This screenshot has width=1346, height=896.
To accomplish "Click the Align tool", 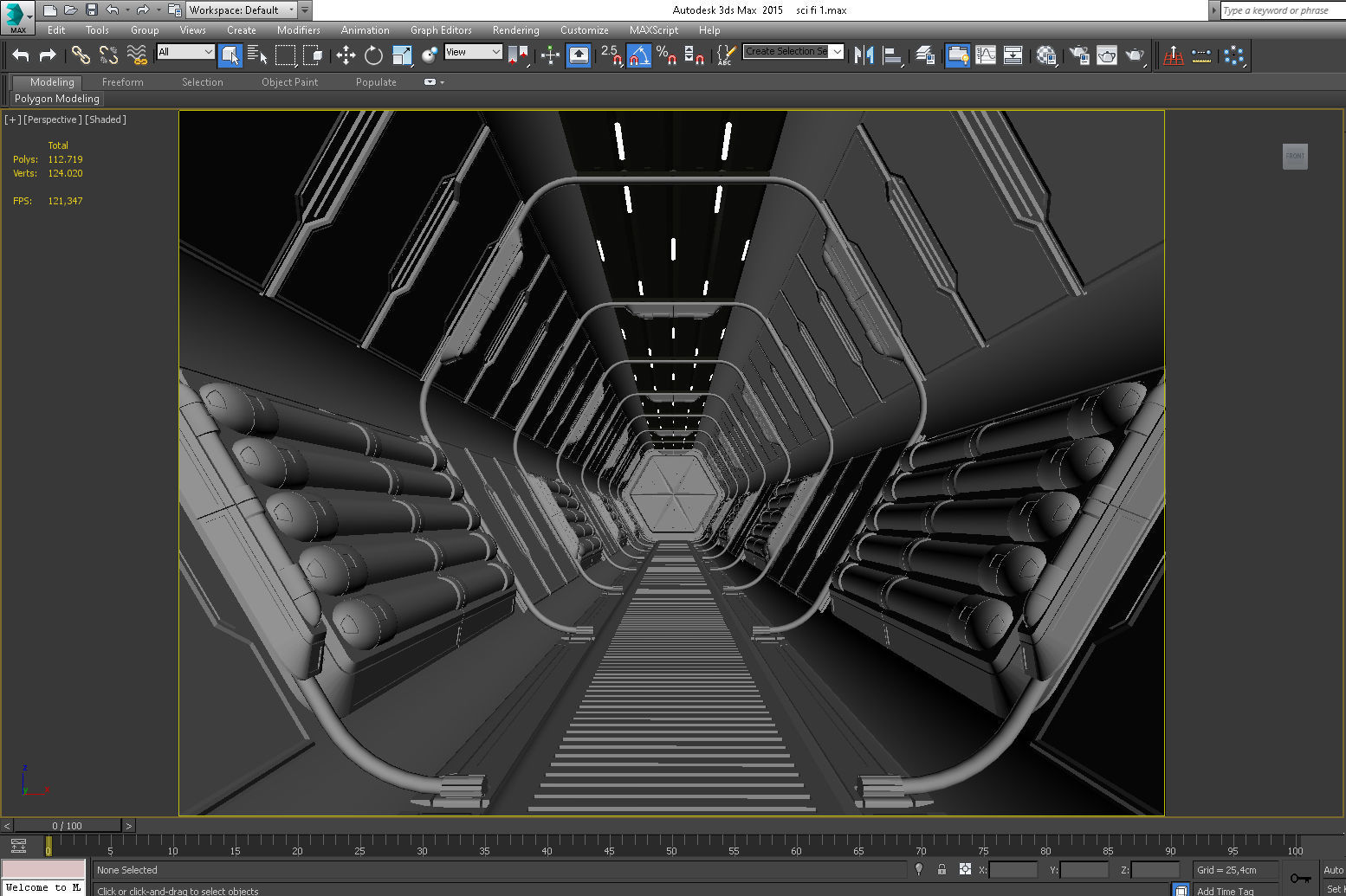I will pyautogui.click(x=892, y=55).
